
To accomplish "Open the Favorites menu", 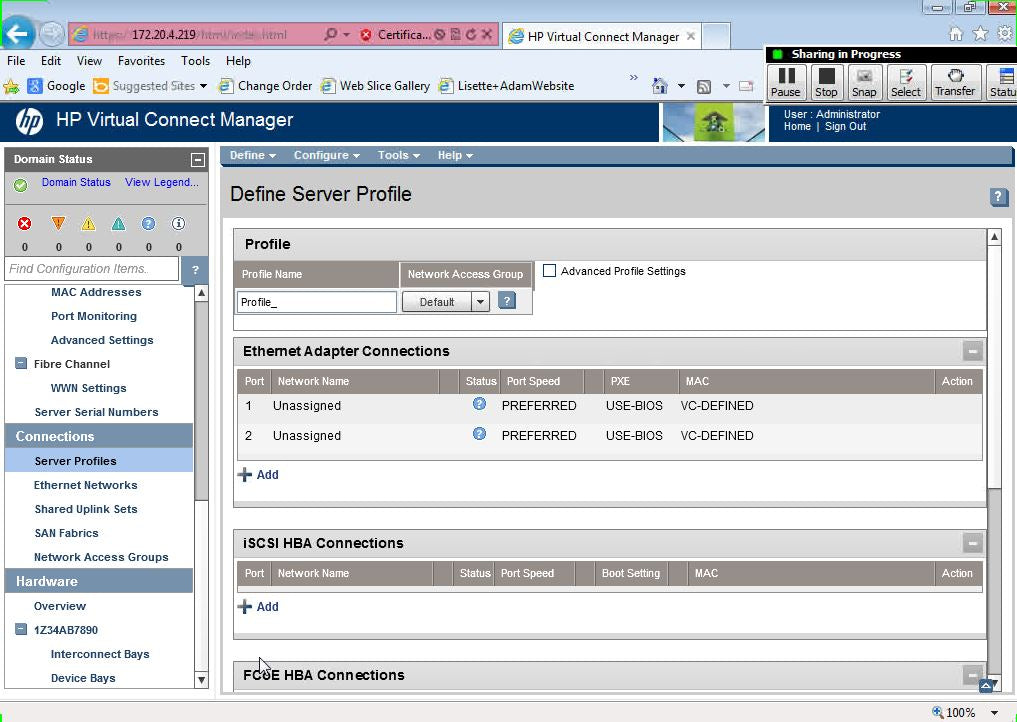I will coord(141,61).
